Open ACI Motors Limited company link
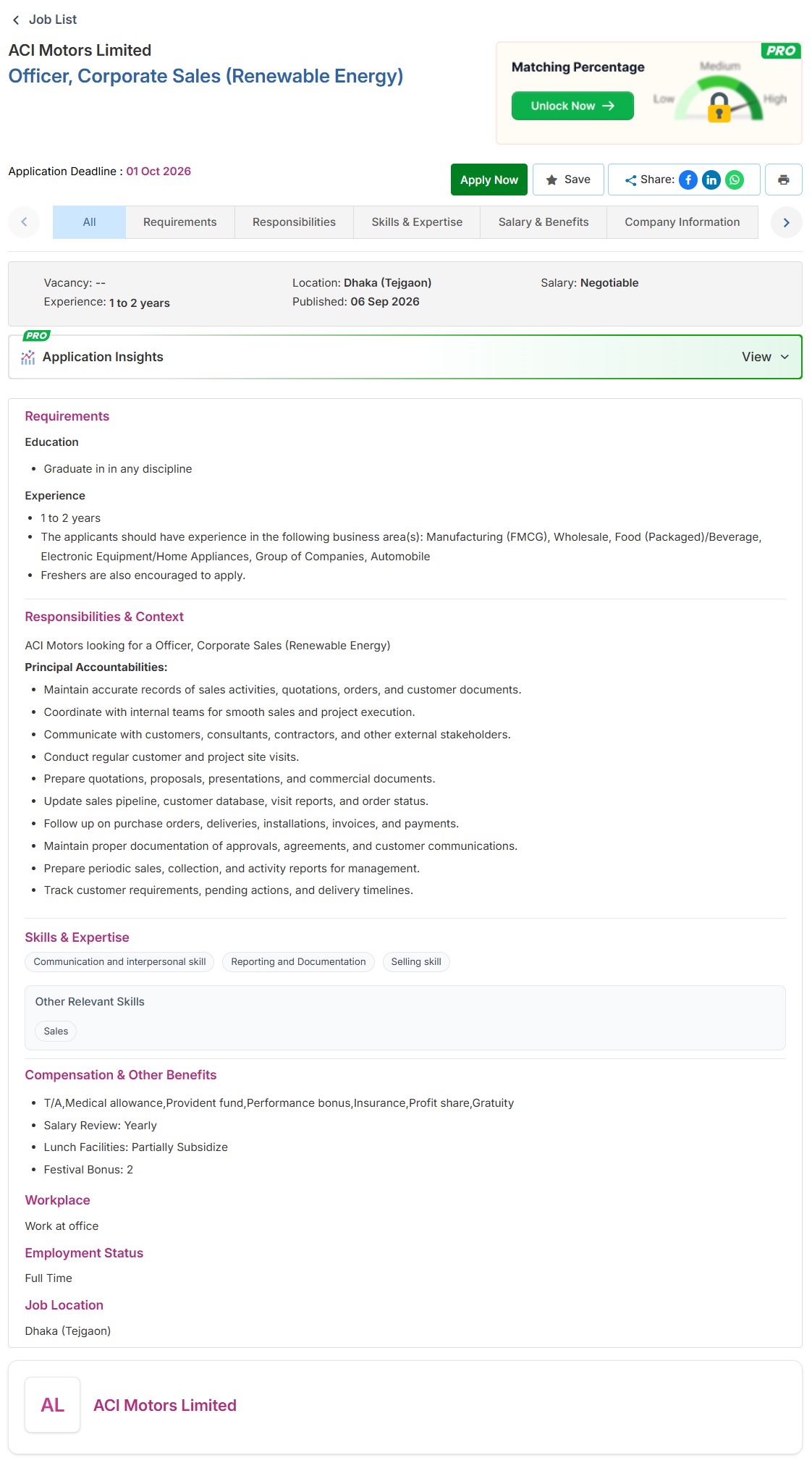This screenshot has width=812, height=1463. pyautogui.click(x=165, y=1405)
